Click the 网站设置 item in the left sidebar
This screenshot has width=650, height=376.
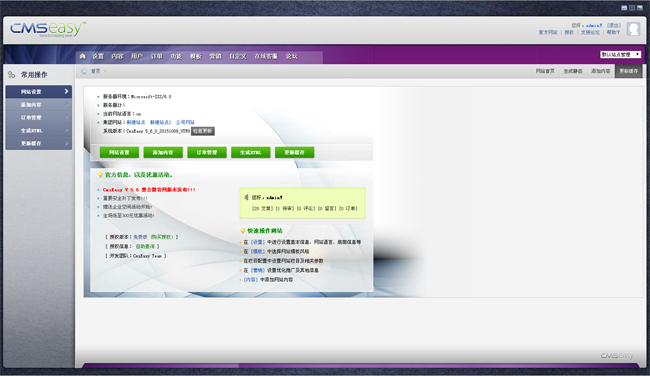click(x=39, y=92)
